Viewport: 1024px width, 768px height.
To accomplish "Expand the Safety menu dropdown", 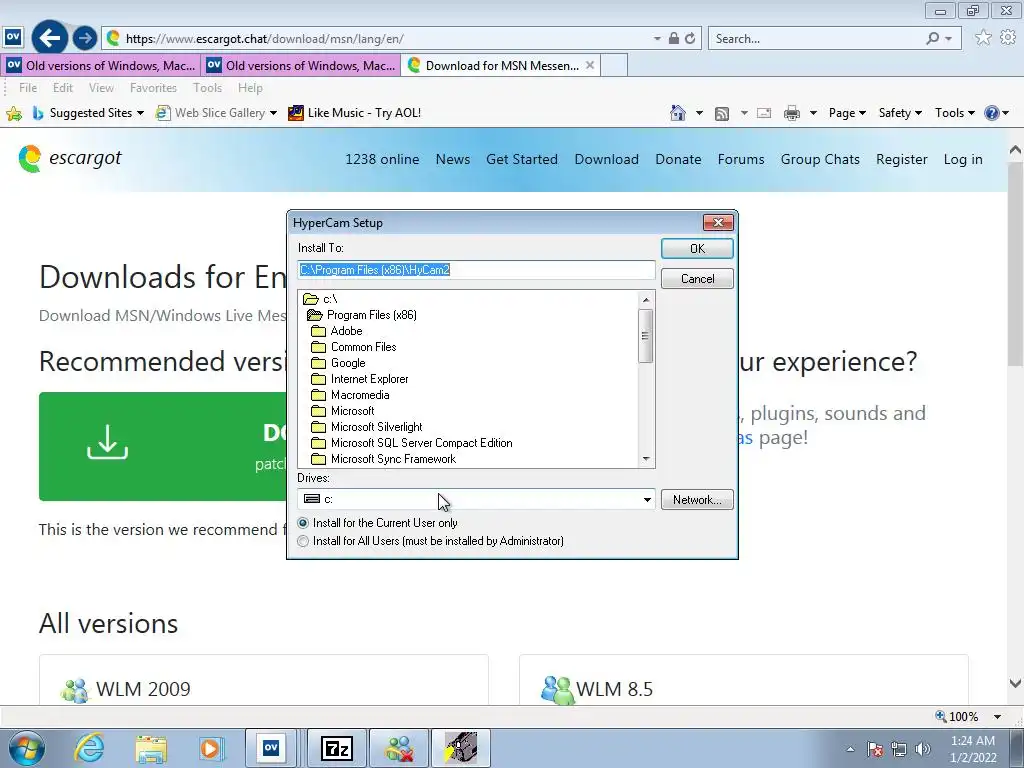I will (x=900, y=113).
